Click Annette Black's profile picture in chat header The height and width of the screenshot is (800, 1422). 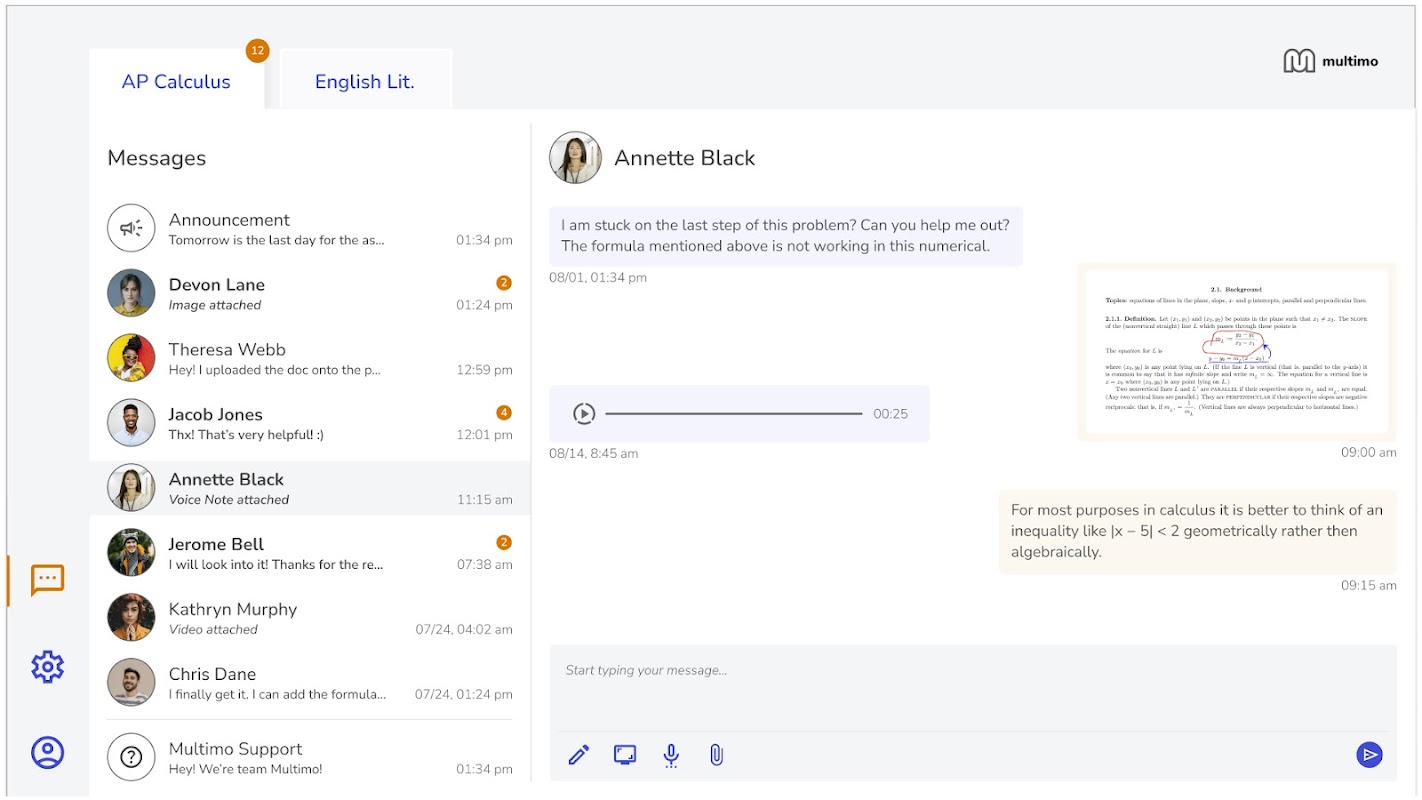click(575, 158)
